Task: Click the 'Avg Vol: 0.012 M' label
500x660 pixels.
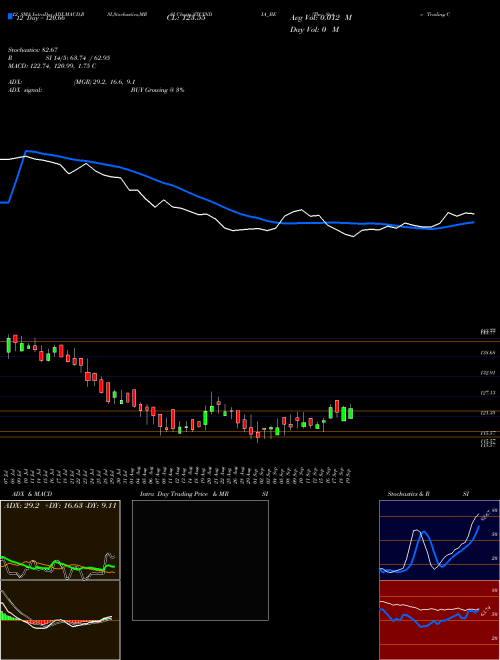Action: (321, 18)
